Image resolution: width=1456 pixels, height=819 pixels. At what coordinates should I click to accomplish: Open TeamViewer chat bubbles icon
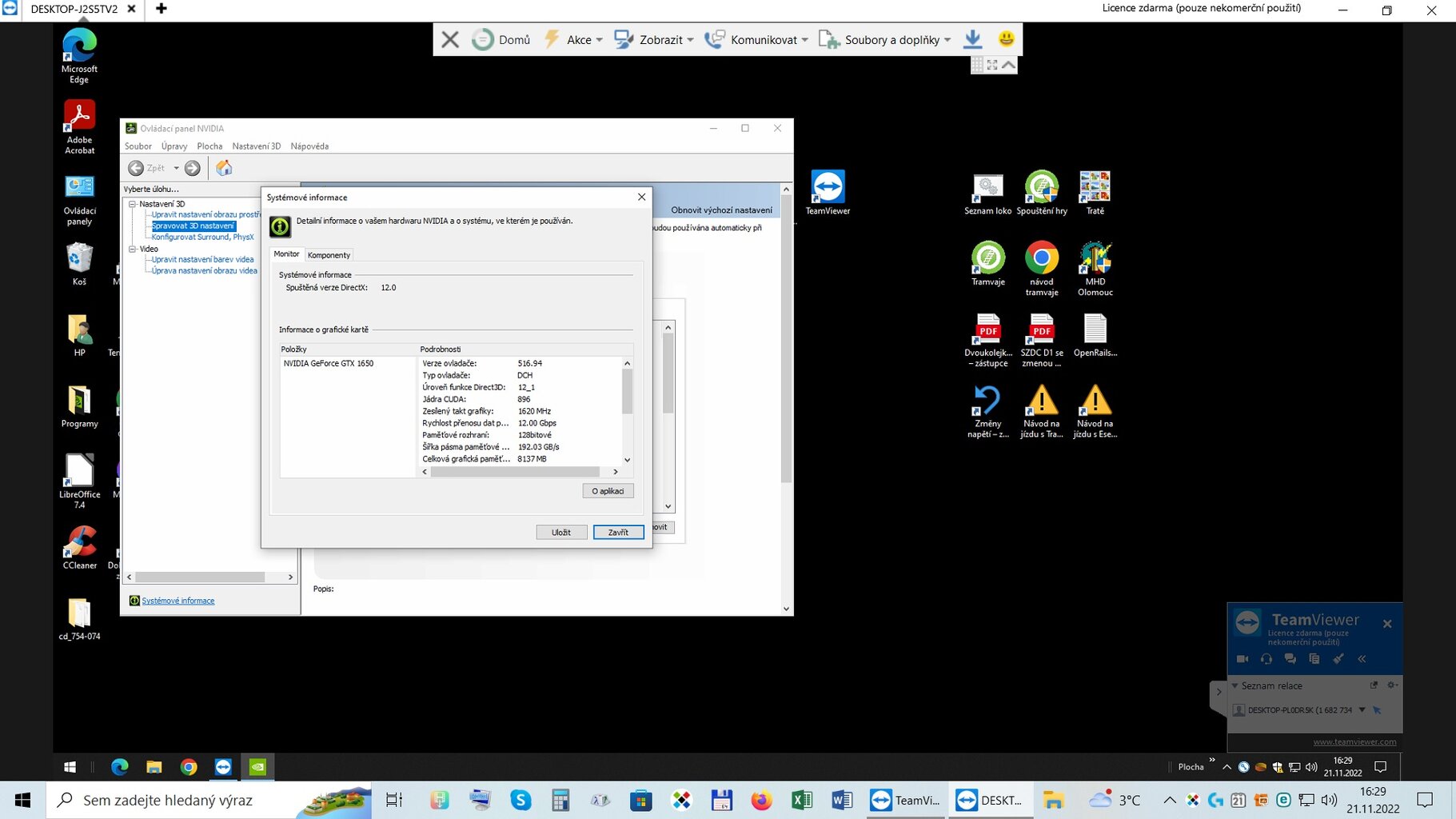click(x=1290, y=659)
